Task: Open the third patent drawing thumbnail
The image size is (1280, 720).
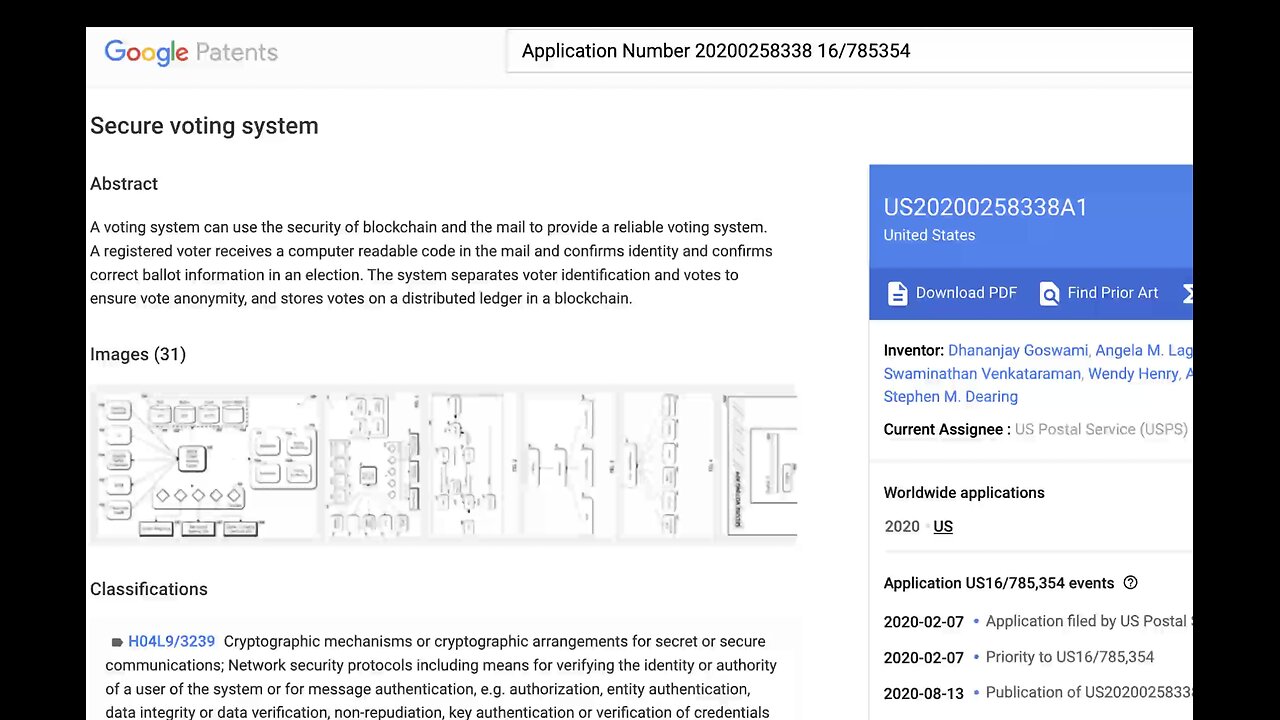Action: (468, 465)
